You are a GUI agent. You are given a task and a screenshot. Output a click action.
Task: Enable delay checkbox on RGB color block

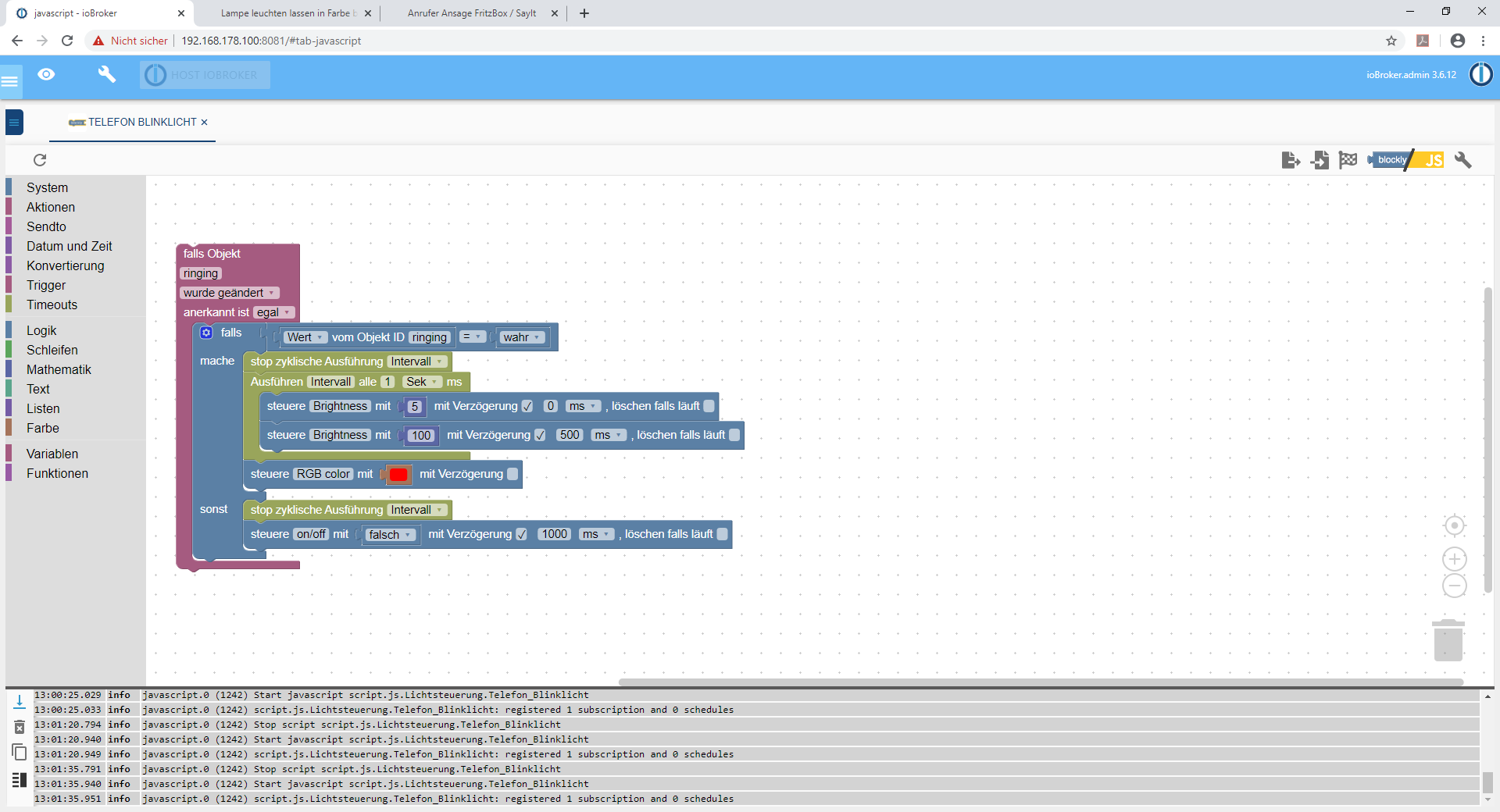click(512, 474)
